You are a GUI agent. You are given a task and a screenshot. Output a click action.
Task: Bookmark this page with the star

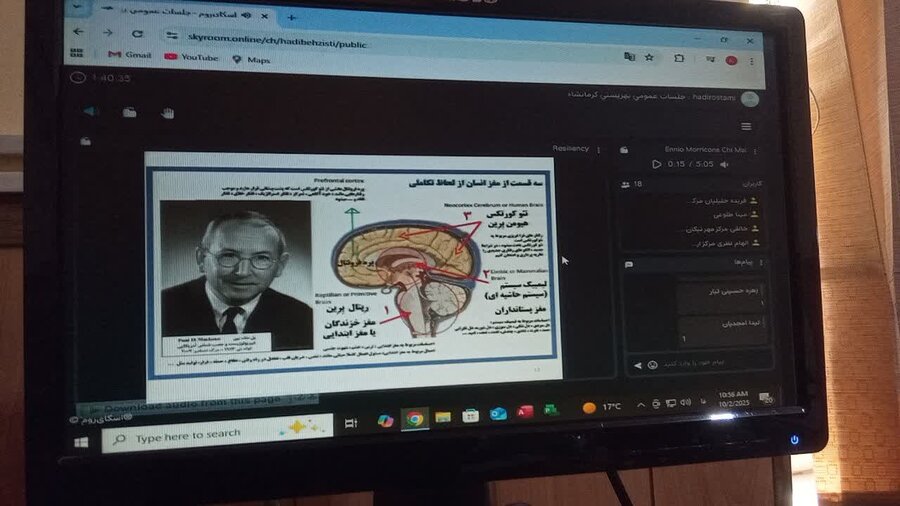point(649,57)
